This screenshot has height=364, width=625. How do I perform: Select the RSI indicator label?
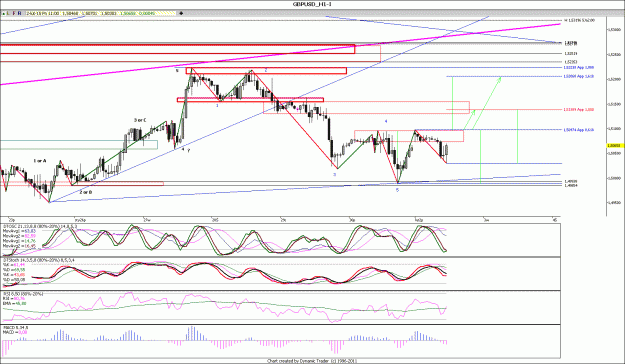pyautogui.click(x=23, y=294)
